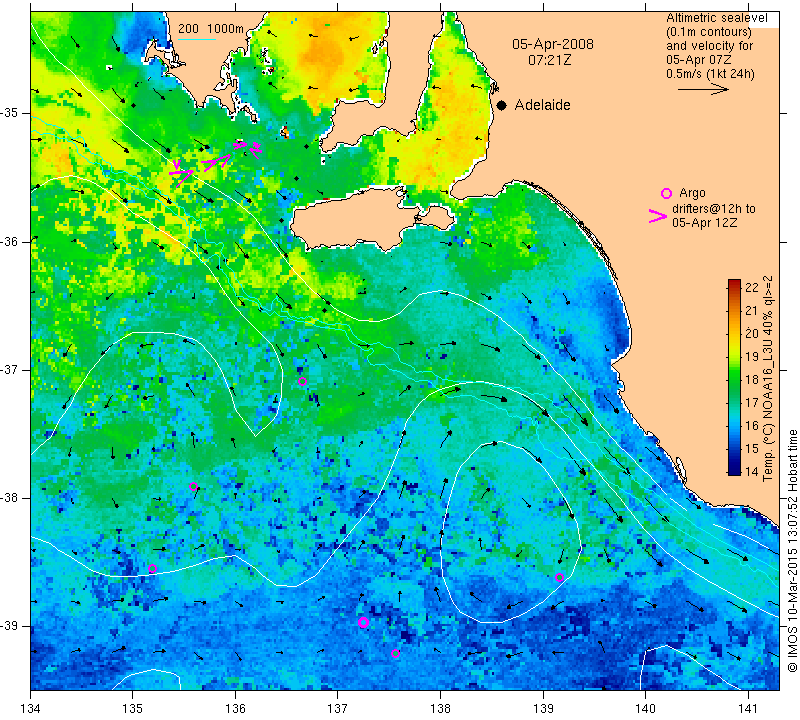Click the temperature colorbar near 22
Viewport: 800px width, 720px height.
pos(734,287)
